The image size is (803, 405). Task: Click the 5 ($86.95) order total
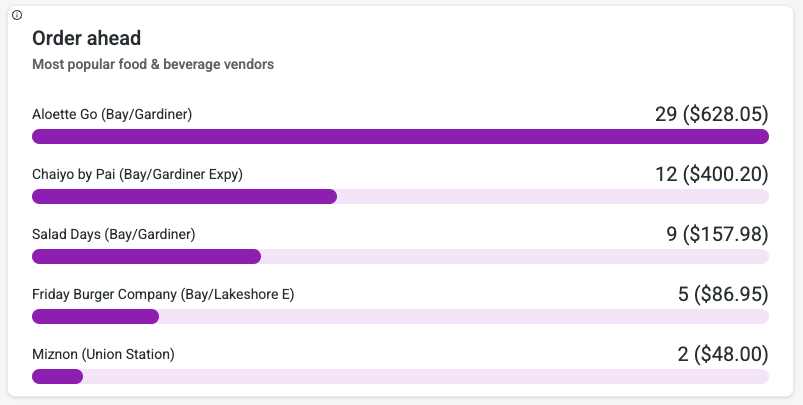723,294
